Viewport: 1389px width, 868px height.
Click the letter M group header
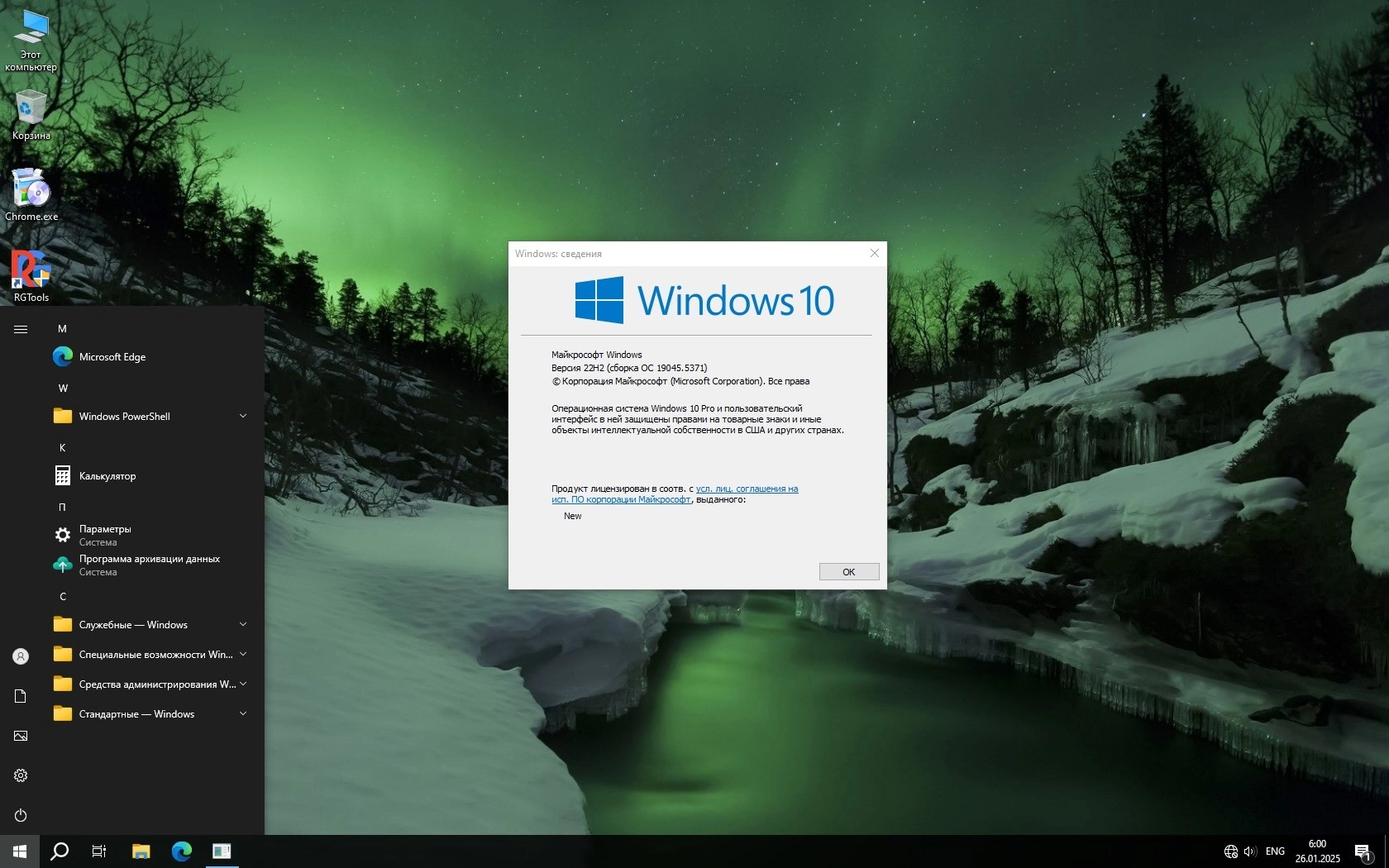click(x=62, y=329)
